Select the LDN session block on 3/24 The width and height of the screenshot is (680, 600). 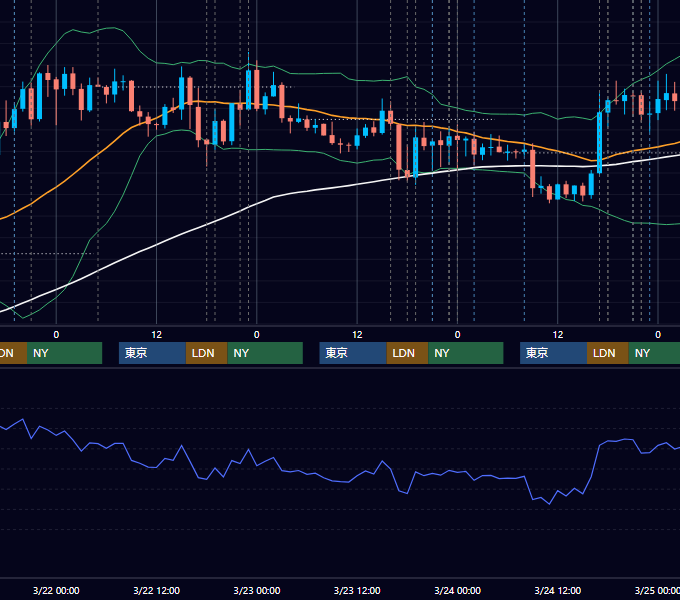[608, 353]
